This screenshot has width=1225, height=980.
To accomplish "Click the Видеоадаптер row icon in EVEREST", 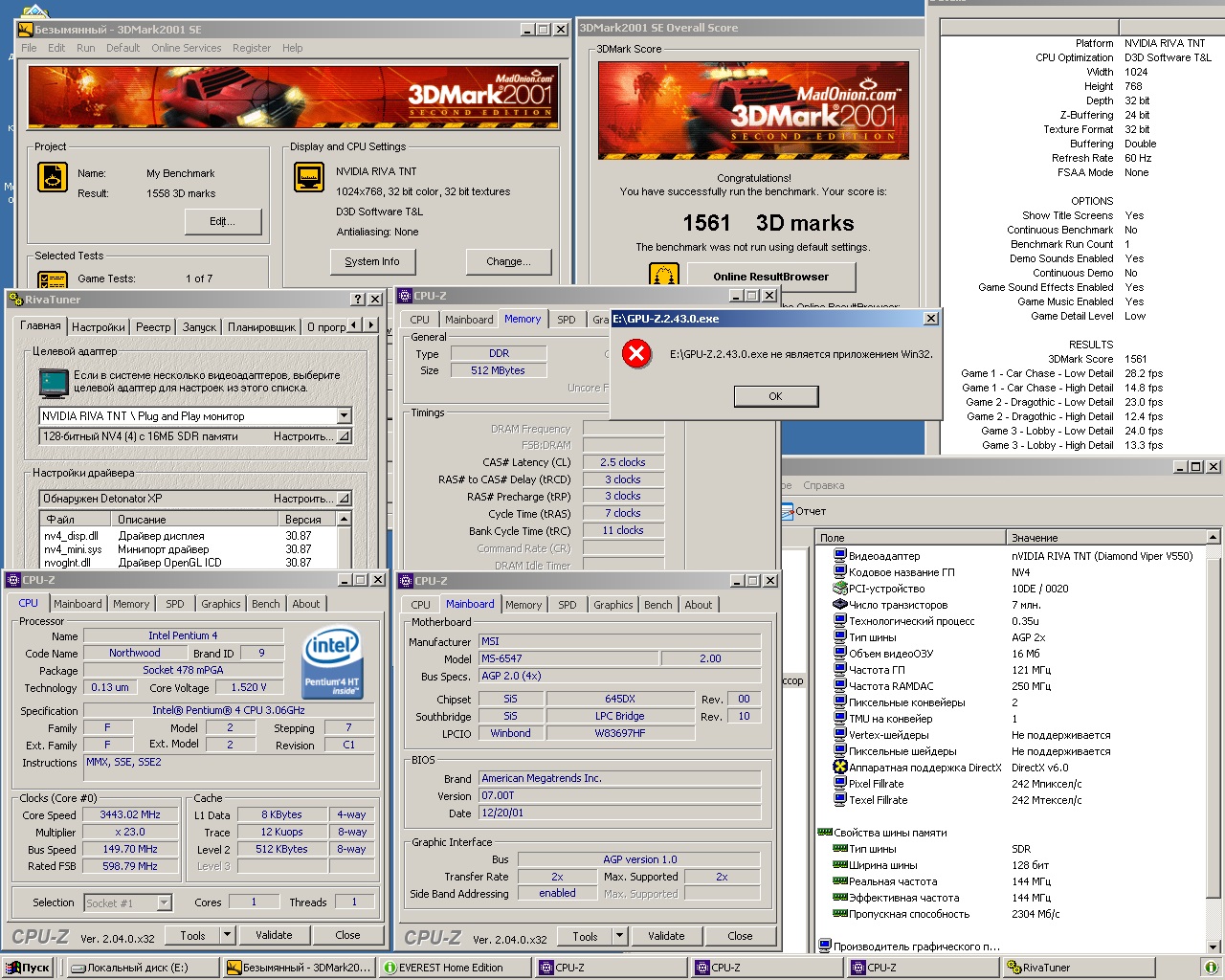I will pos(839,556).
